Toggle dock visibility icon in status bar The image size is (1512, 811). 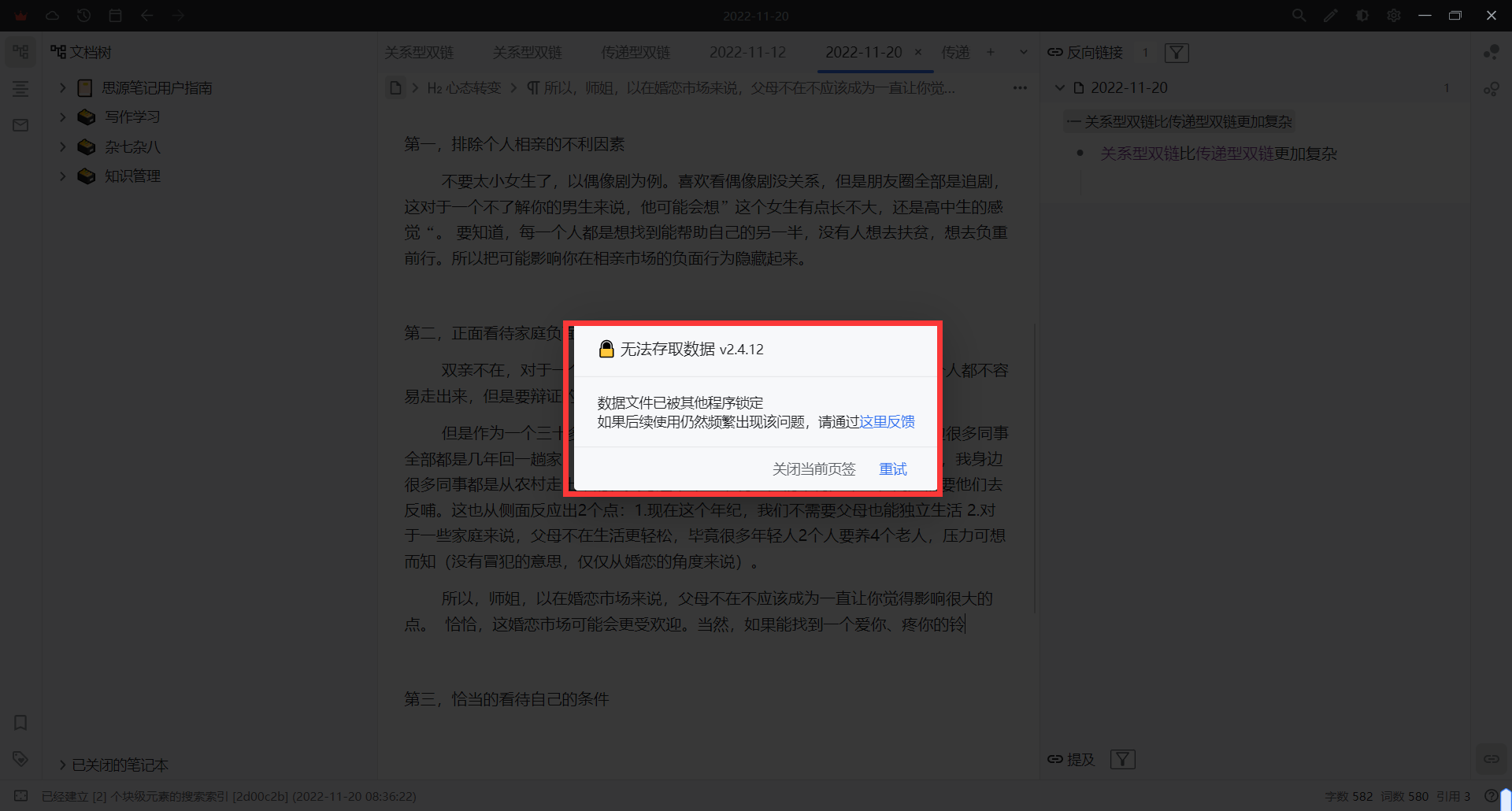click(20, 796)
